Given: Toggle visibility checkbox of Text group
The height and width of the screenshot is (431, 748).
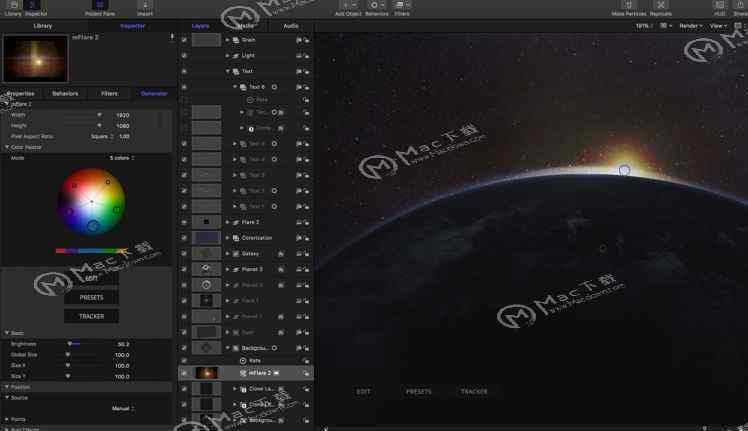Looking at the screenshot, I should (x=184, y=72).
